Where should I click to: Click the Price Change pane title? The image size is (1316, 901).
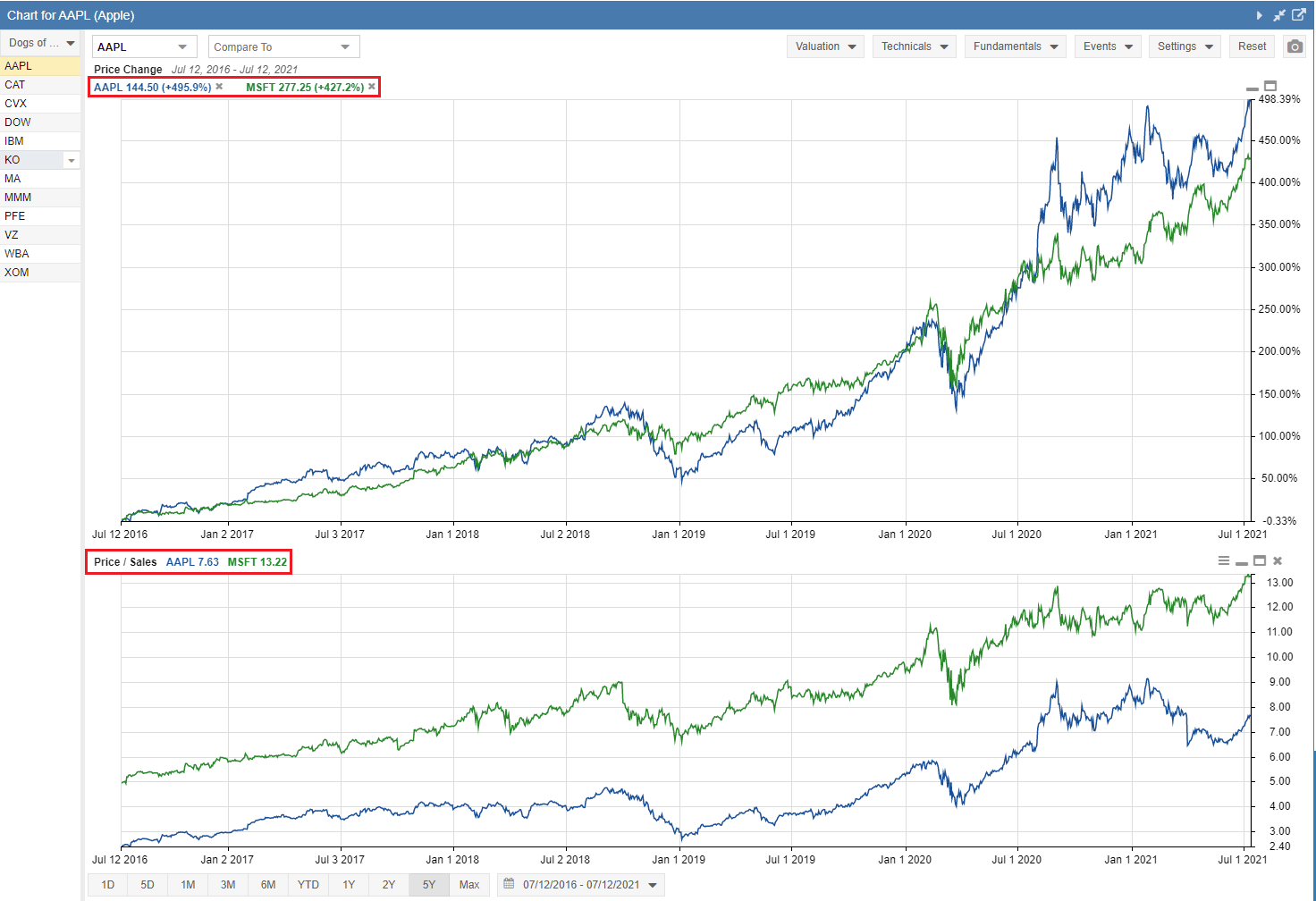point(128,70)
